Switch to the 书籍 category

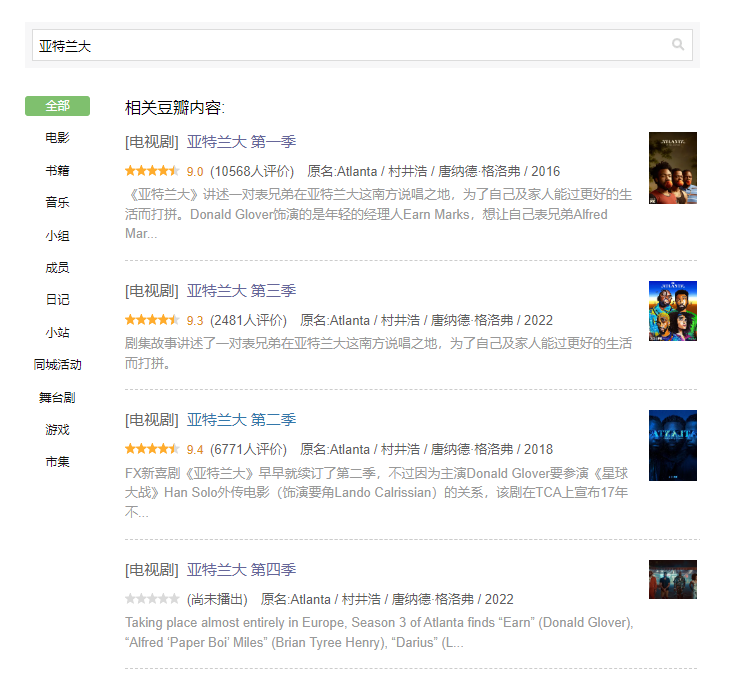click(x=57, y=170)
